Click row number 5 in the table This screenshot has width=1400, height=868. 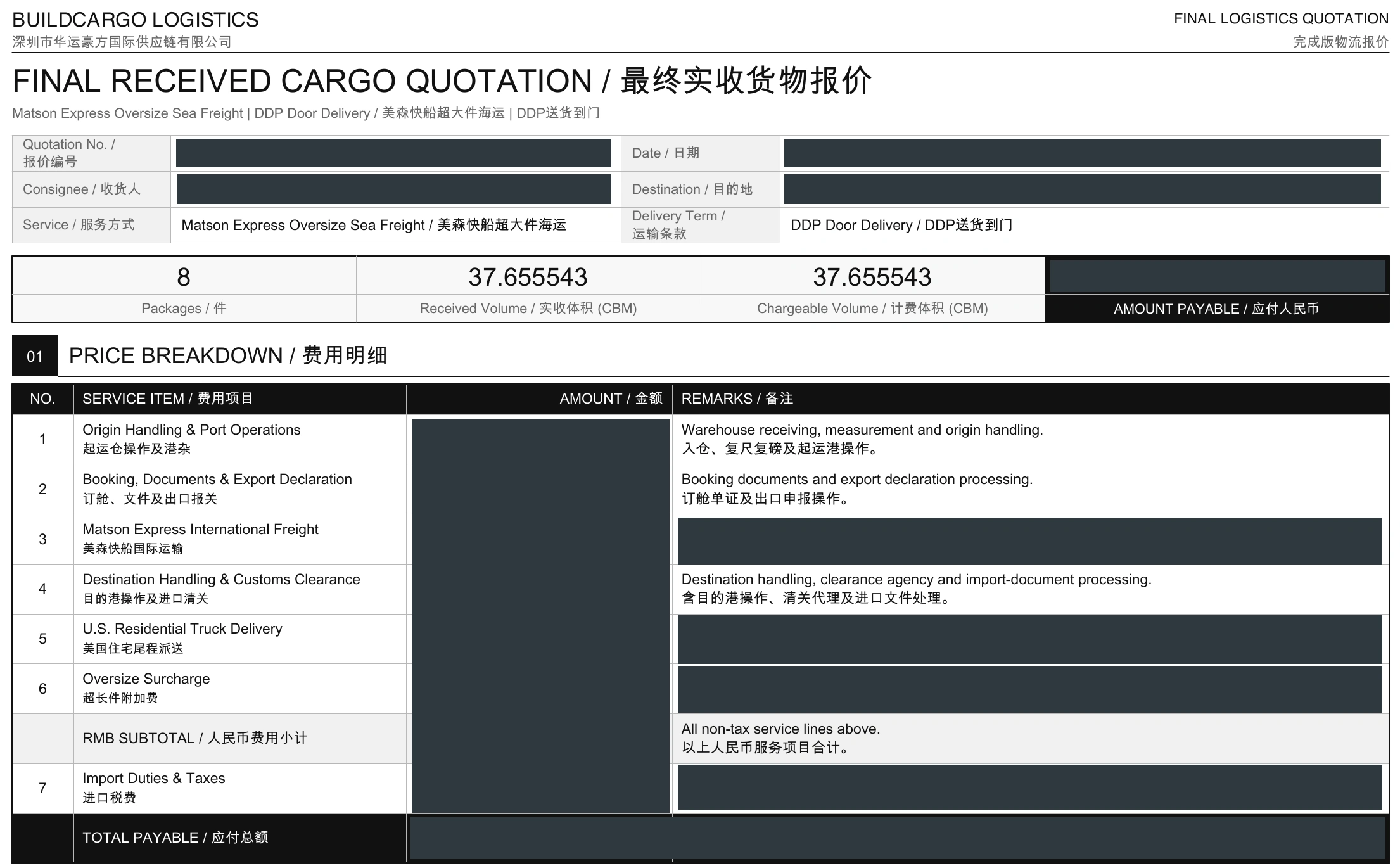click(42, 639)
